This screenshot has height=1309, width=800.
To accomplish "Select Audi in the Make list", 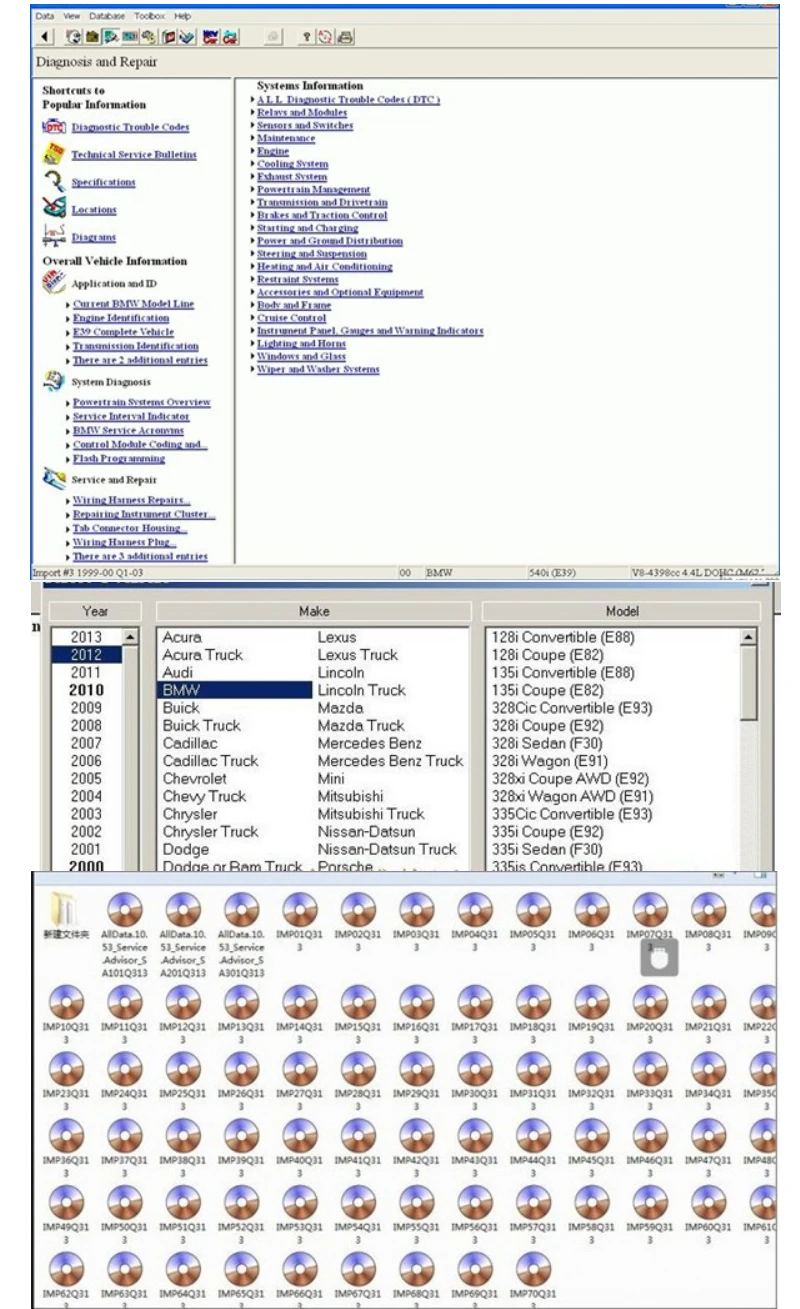I will [x=179, y=673].
